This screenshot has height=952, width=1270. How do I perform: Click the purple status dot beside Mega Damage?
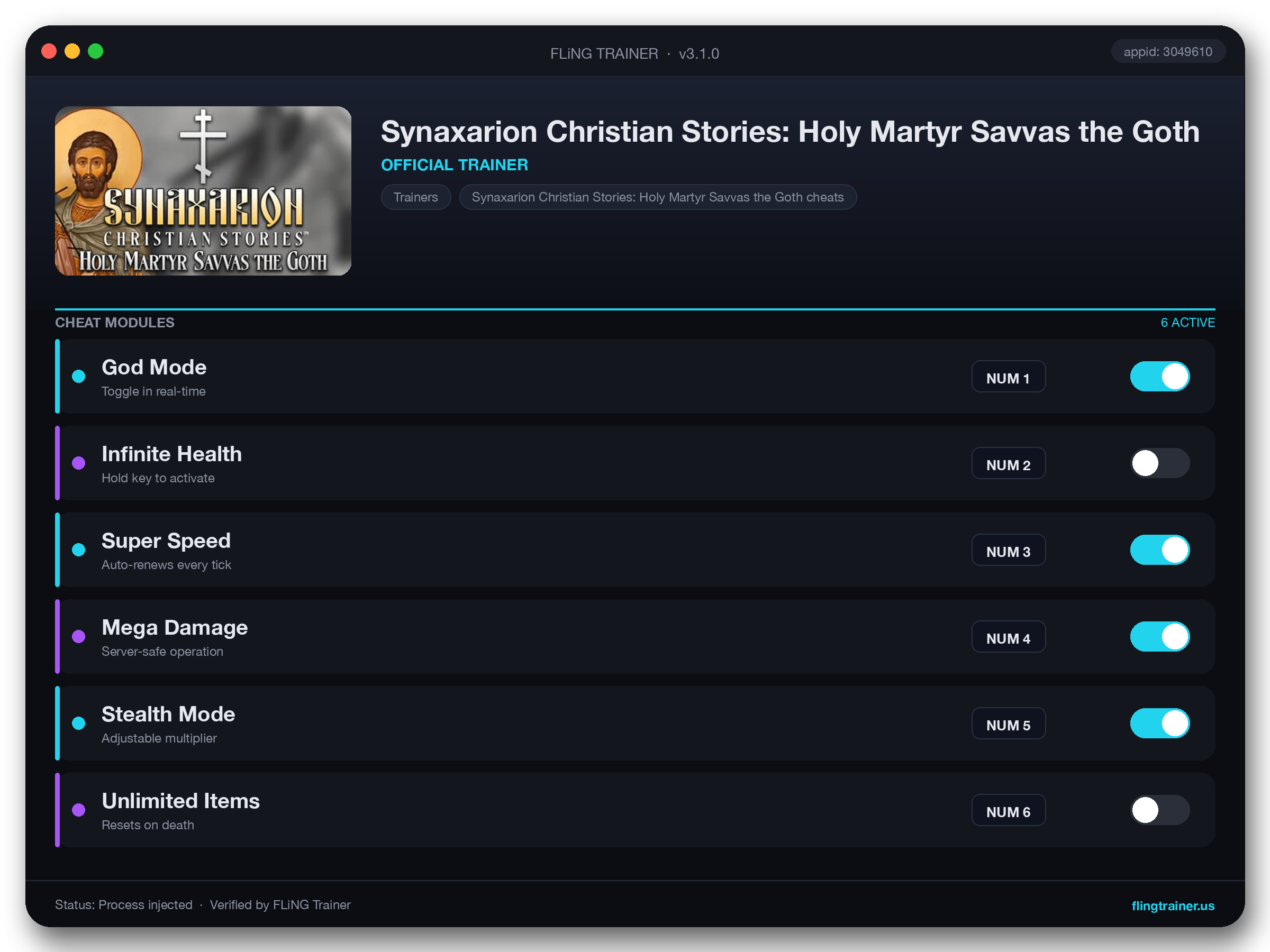click(79, 636)
